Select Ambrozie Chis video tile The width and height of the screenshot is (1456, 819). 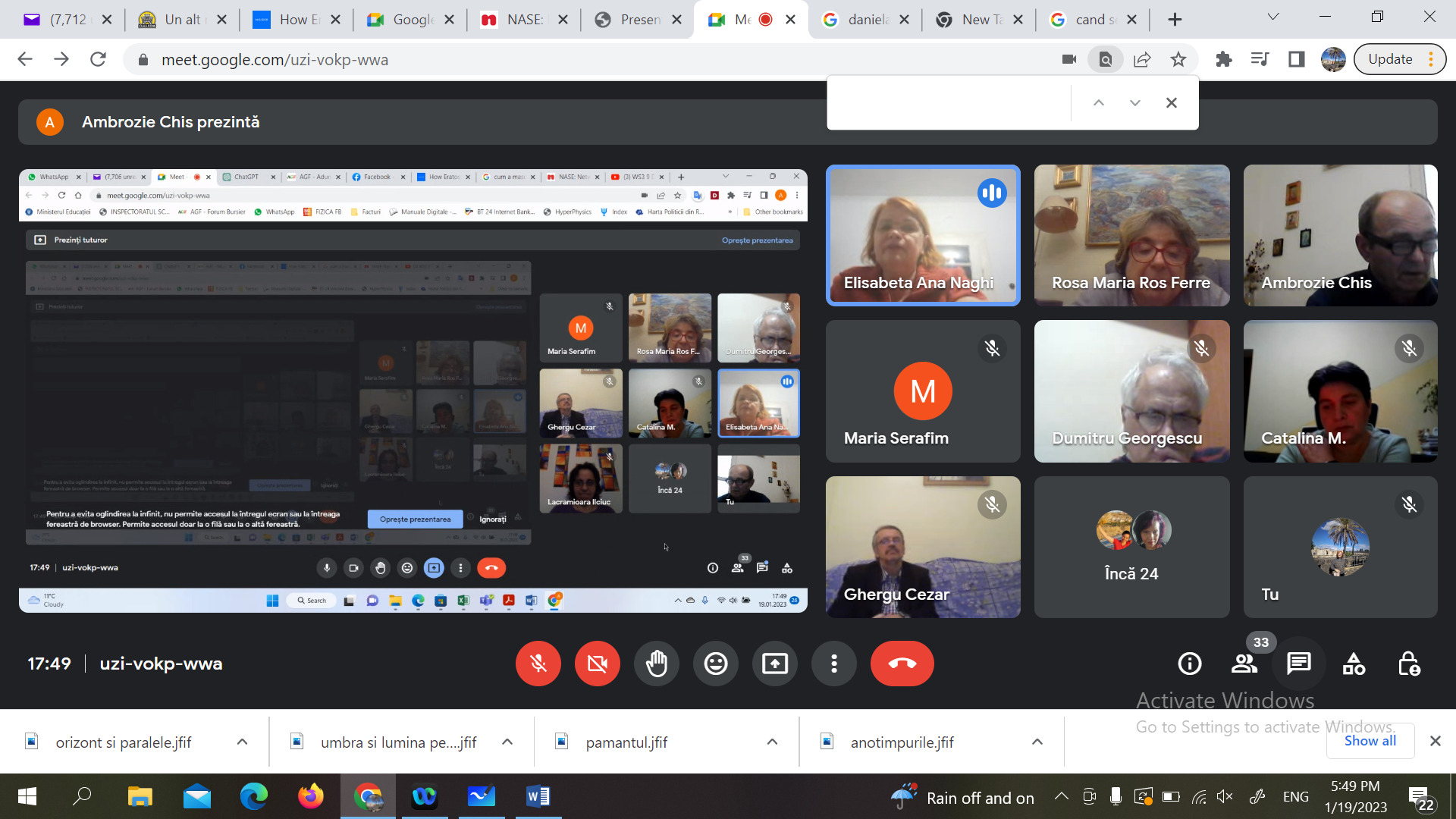1340,236
